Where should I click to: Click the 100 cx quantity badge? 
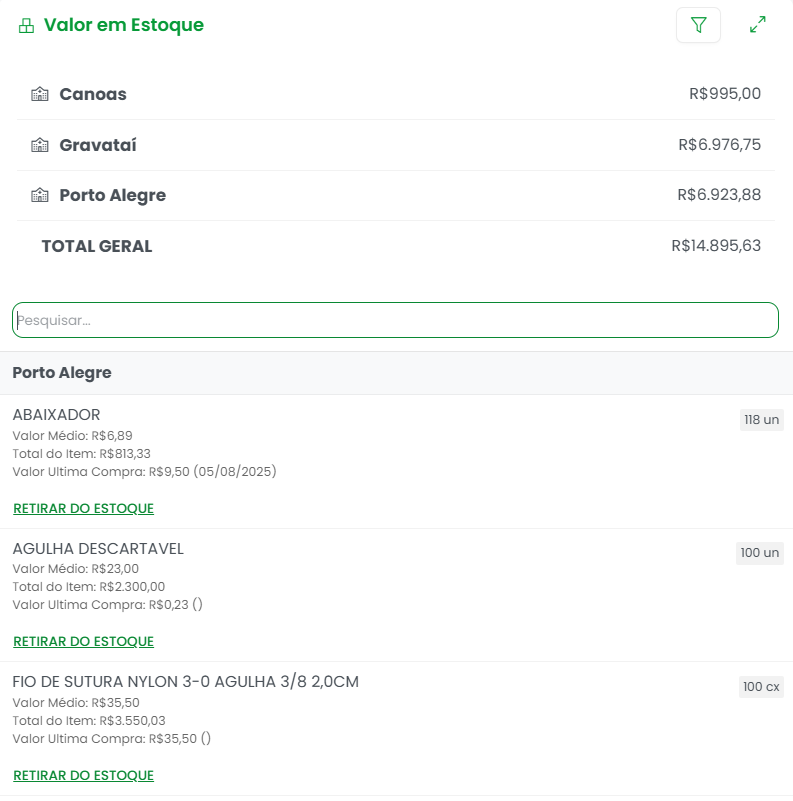coord(760,687)
